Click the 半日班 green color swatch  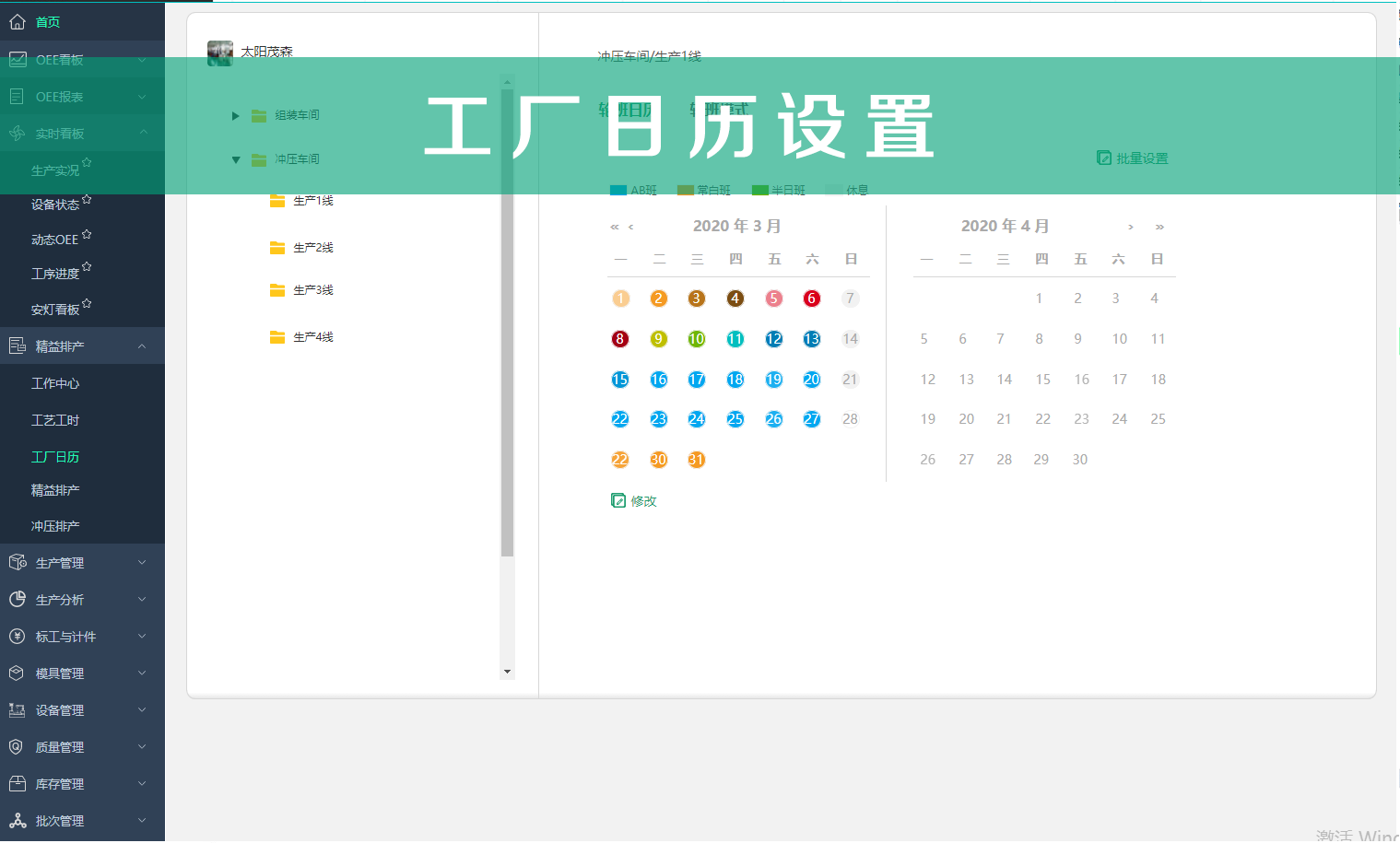[x=761, y=190]
